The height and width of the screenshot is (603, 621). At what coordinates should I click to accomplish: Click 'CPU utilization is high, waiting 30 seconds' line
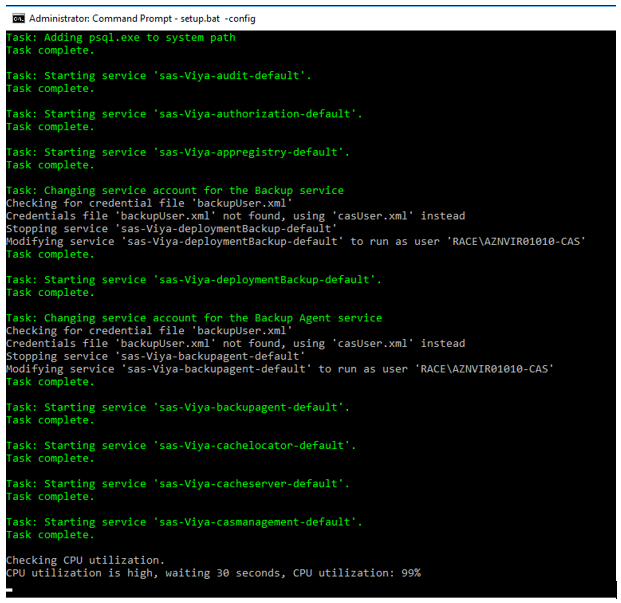pos(213,573)
